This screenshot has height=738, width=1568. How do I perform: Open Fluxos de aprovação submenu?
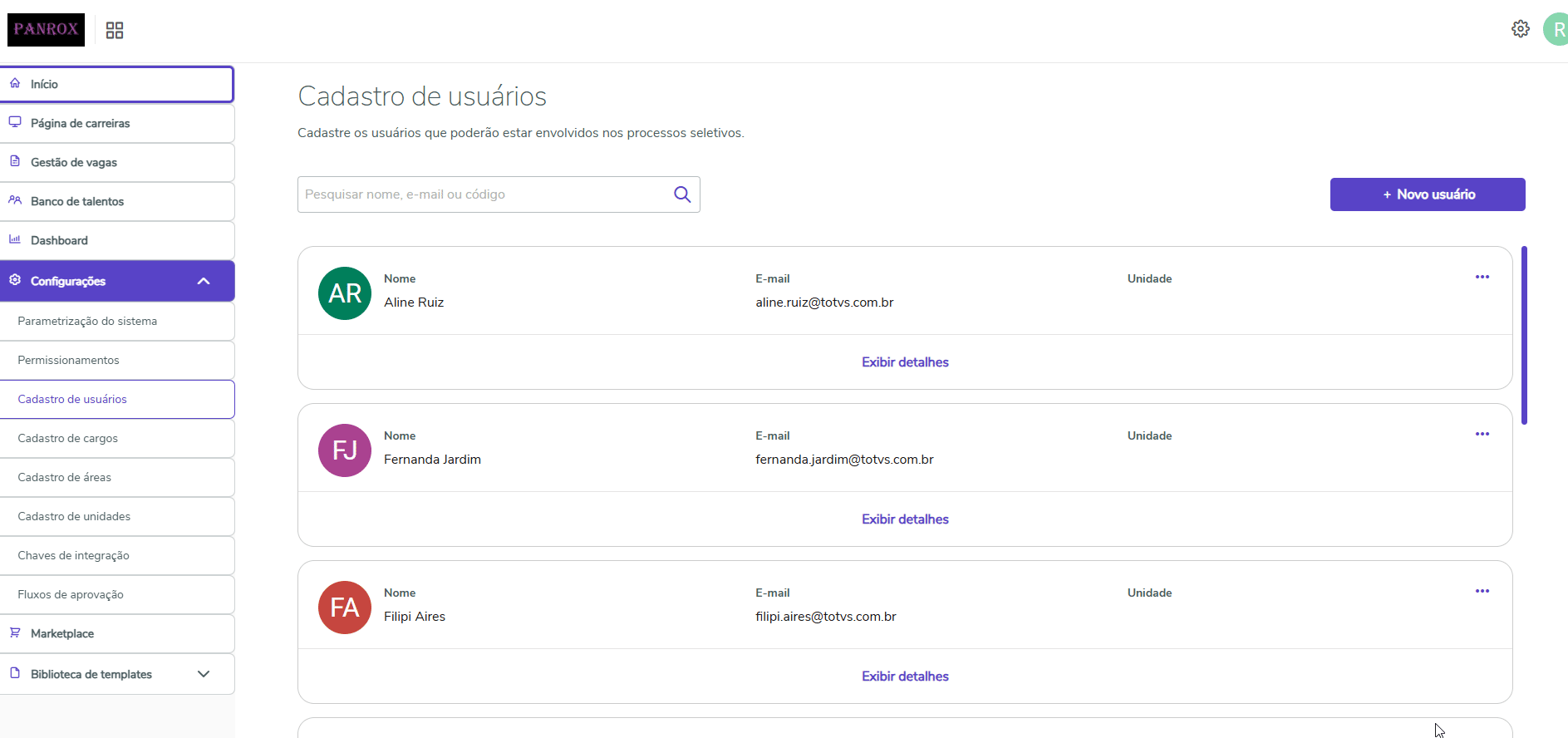[x=117, y=594]
